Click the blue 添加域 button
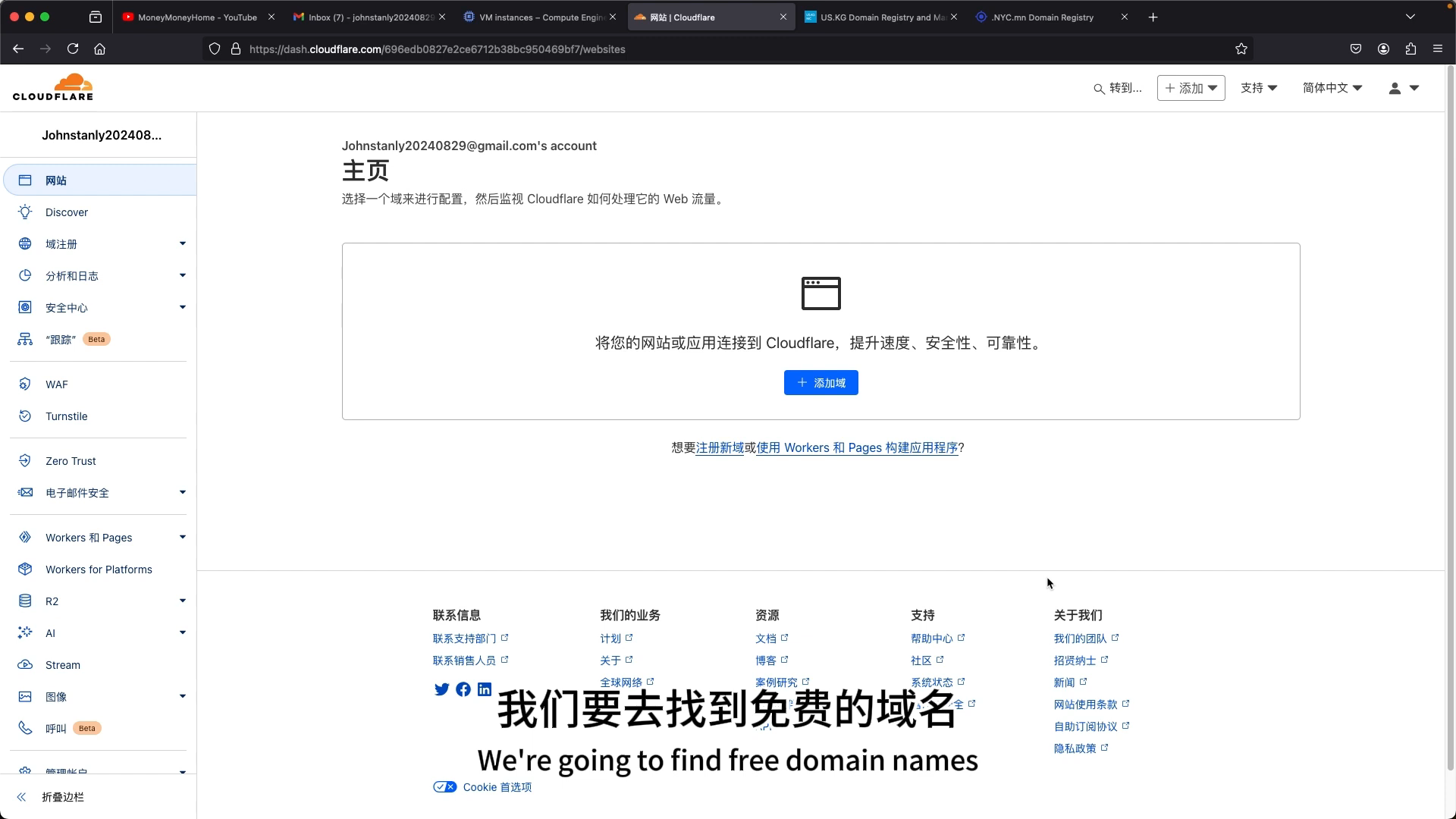Image resolution: width=1456 pixels, height=819 pixels. 821,383
